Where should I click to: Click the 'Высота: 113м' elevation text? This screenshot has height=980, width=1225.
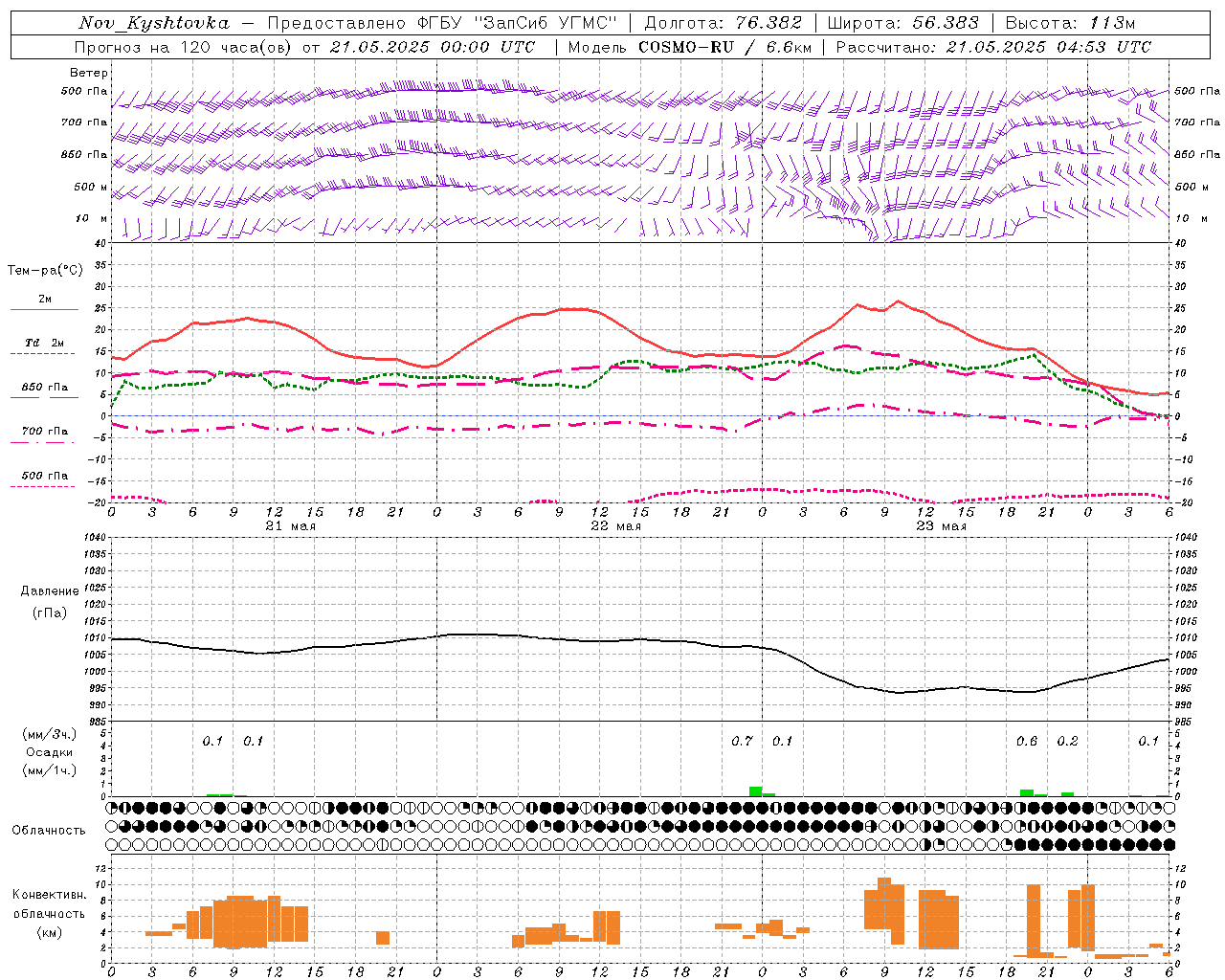(1070, 23)
